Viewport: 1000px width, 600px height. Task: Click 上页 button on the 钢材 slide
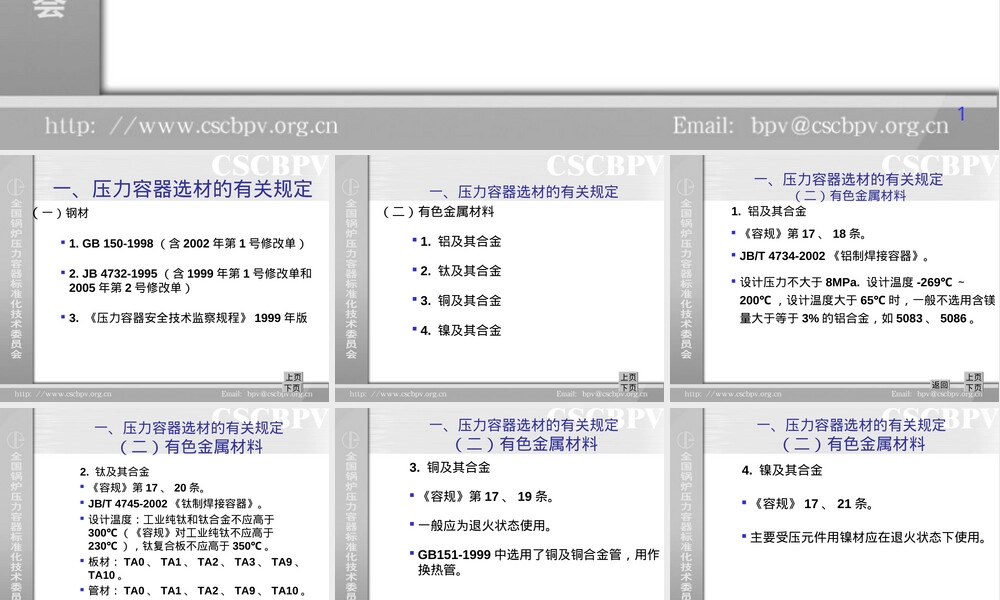[293, 377]
